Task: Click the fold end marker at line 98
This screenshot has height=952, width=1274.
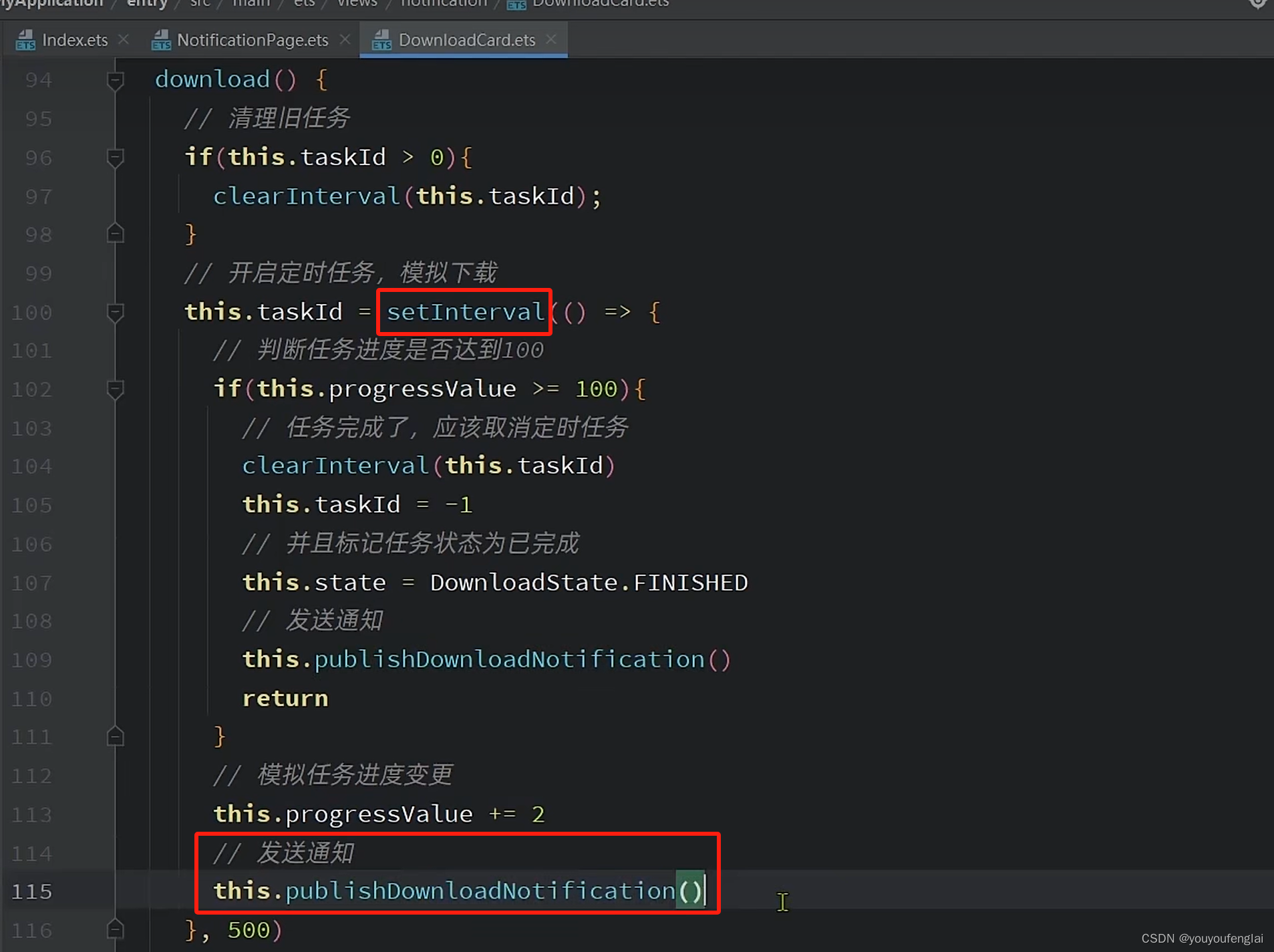Action: point(116,233)
